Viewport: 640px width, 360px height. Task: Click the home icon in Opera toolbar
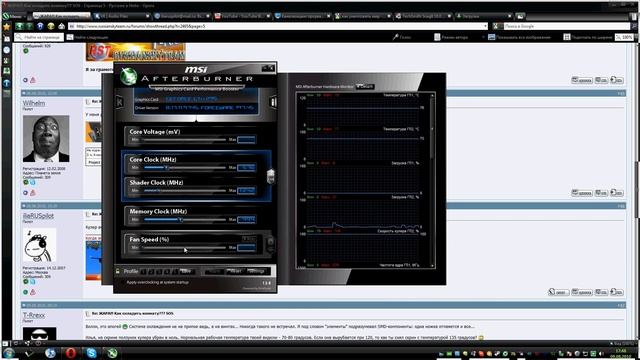(x=61, y=26)
